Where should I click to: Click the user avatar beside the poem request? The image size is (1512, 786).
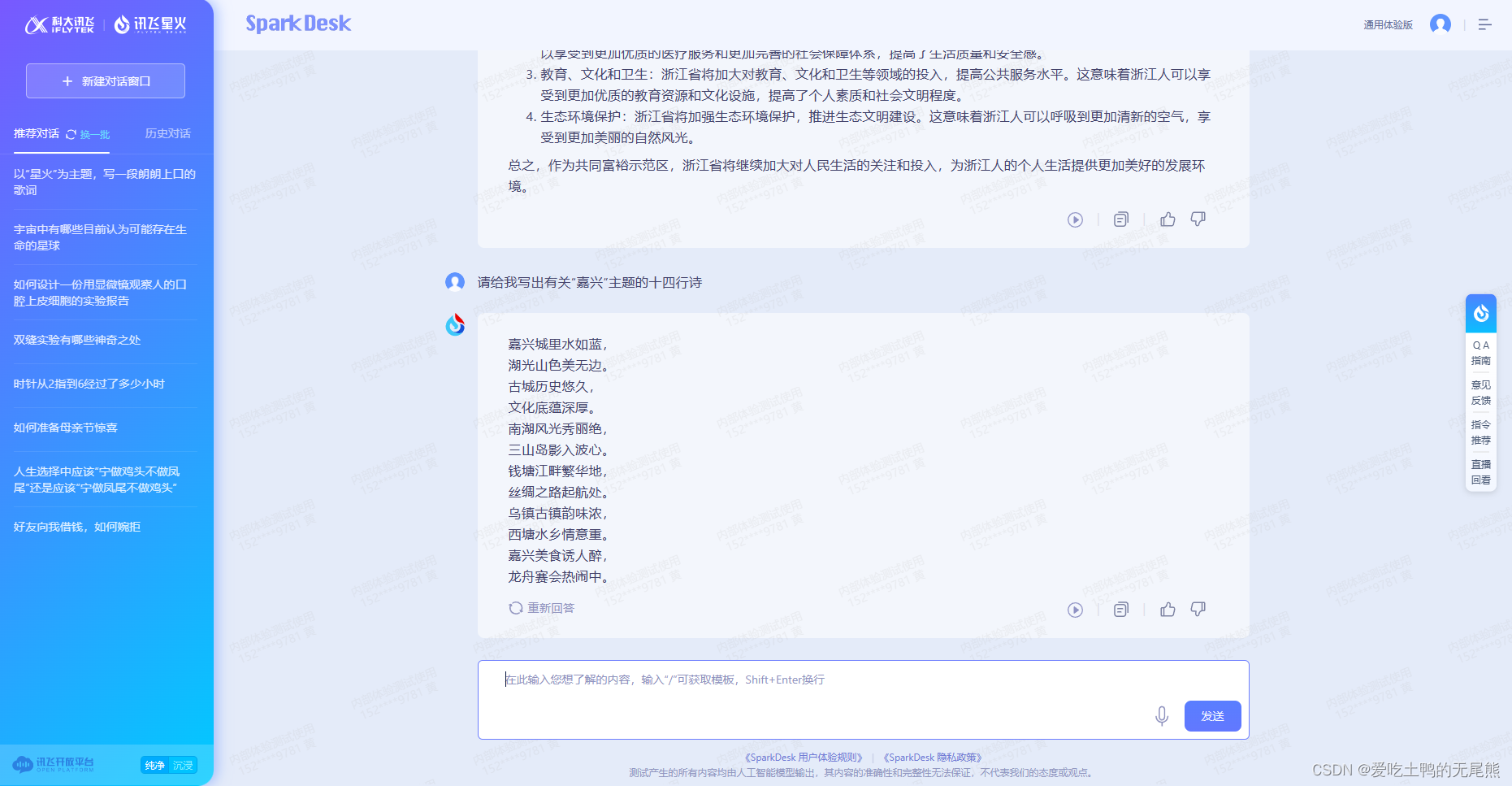[455, 281]
